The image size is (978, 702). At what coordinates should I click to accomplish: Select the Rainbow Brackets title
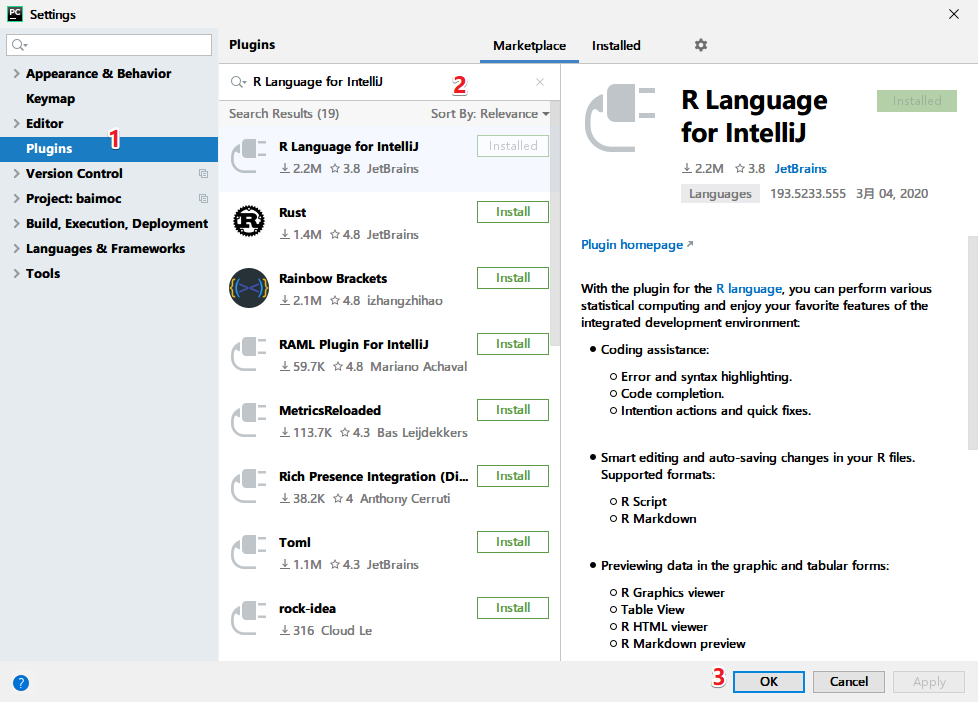pyautogui.click(x=333, y=278)
